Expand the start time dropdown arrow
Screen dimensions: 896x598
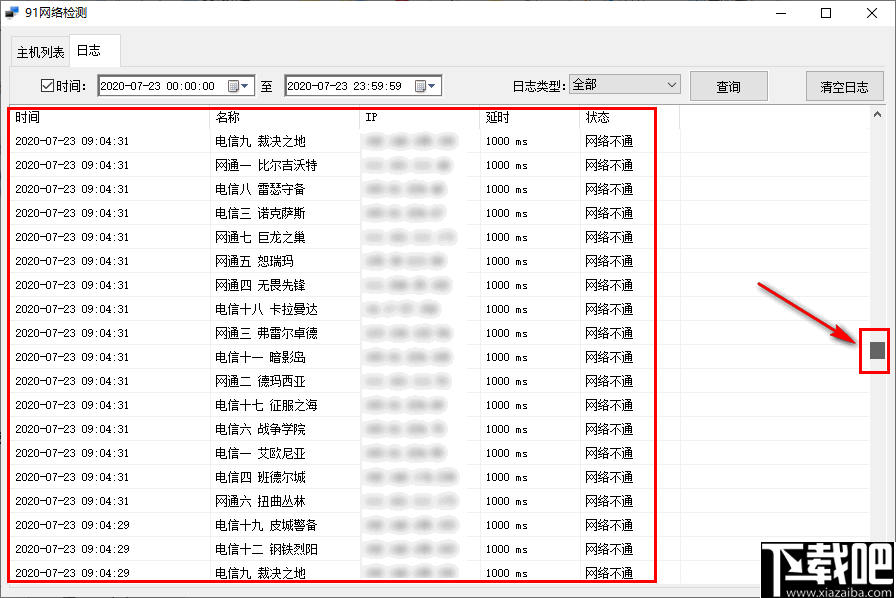[246, 85]
